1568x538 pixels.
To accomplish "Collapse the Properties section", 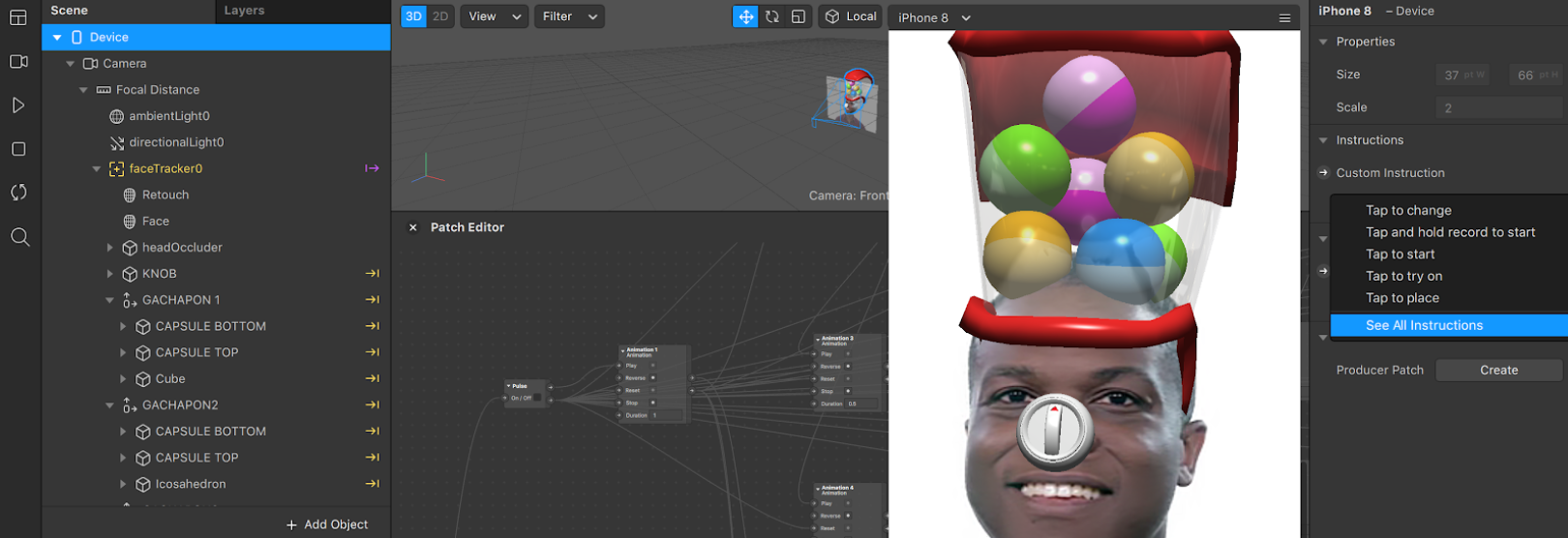I will click(1323, 42).
